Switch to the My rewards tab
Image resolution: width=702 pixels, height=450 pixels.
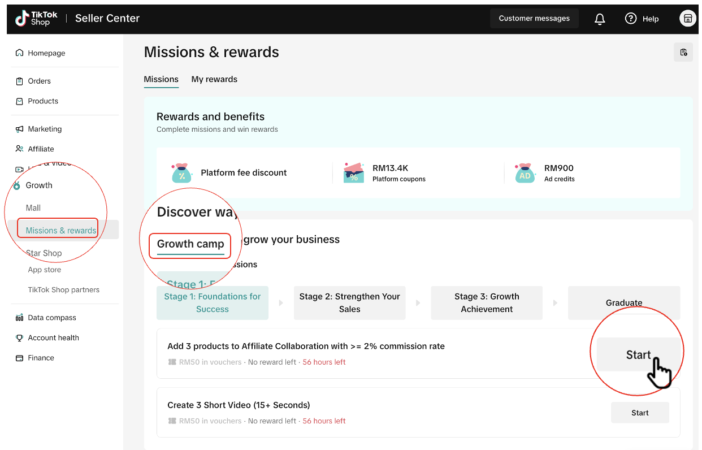pyautogui.click(x=214, y=79)
